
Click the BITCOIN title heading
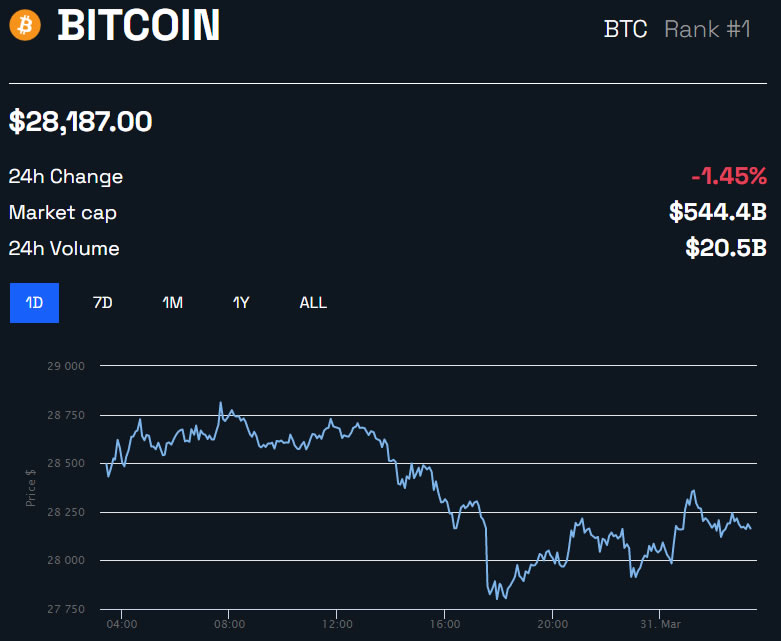point(139,26)
